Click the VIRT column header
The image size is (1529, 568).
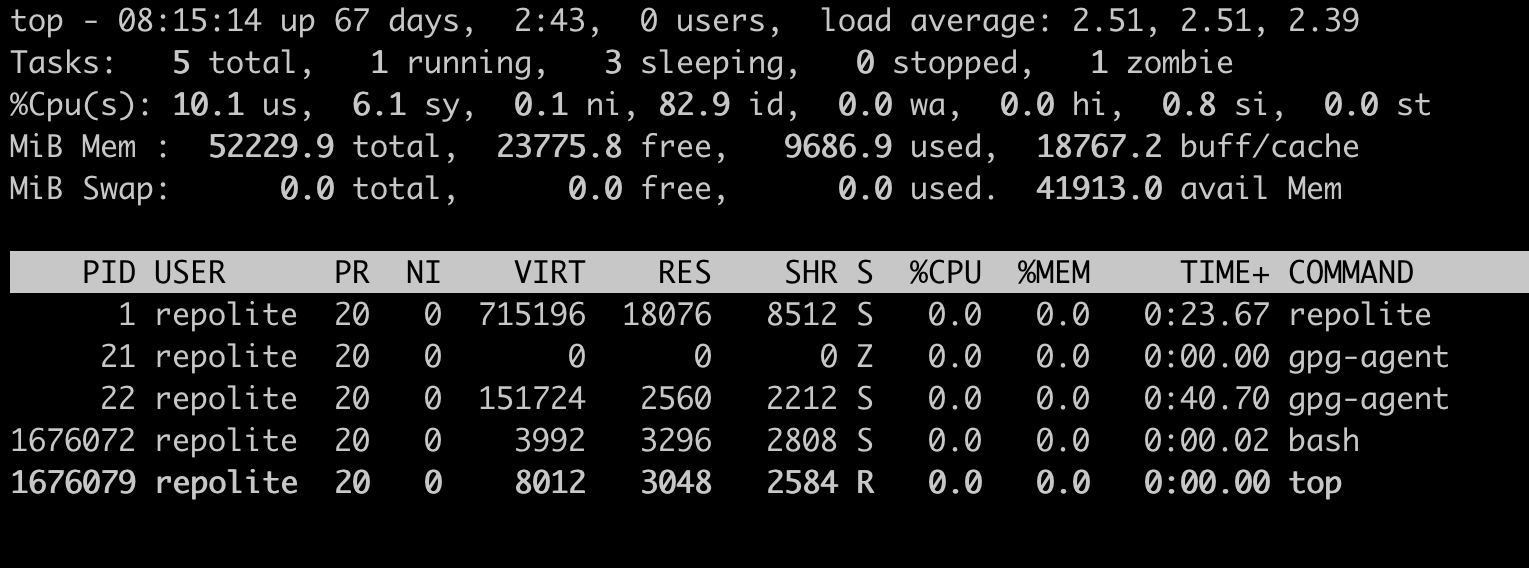[x=549, y=272]
